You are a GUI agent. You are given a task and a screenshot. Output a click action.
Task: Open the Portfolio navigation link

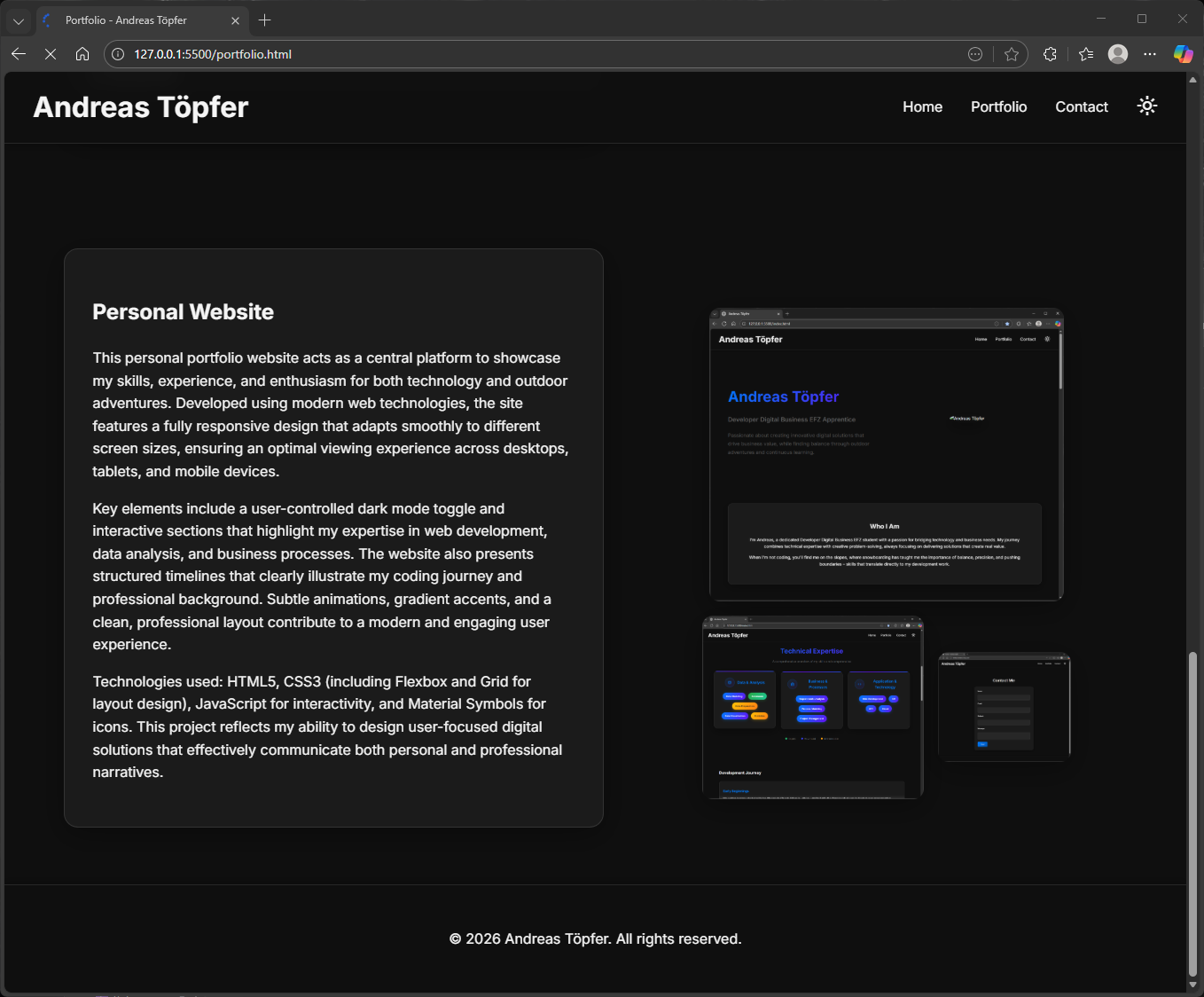click(x=998, y=106)
